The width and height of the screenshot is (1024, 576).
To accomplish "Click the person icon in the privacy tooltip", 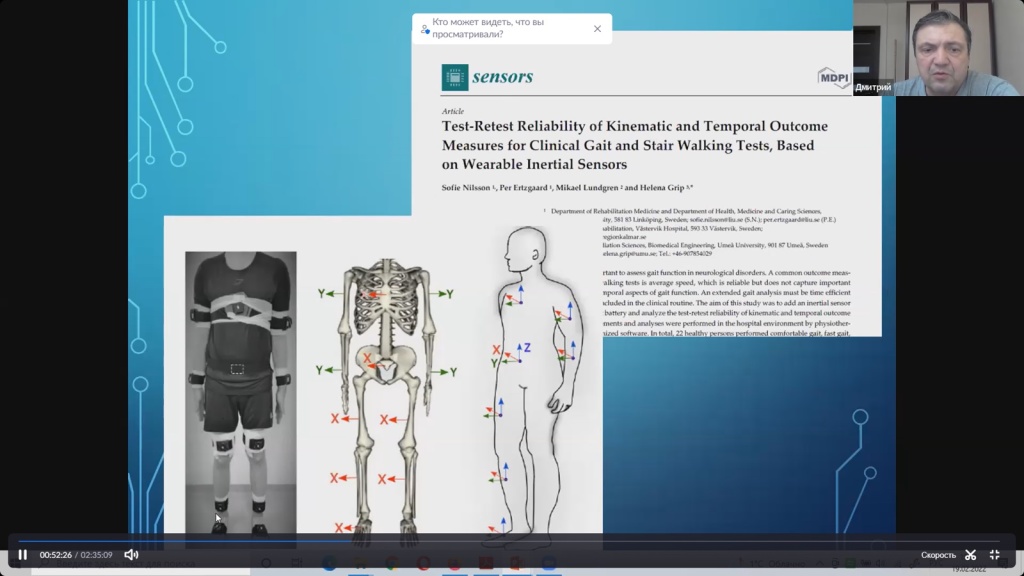I will click(425, 29).
